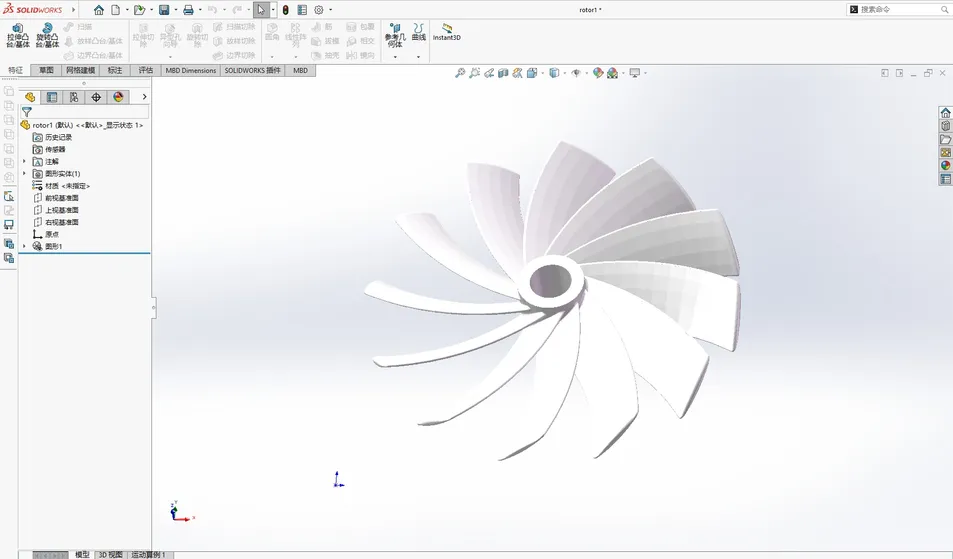Switch to the 草图 ribbon tab

(46, 71)
